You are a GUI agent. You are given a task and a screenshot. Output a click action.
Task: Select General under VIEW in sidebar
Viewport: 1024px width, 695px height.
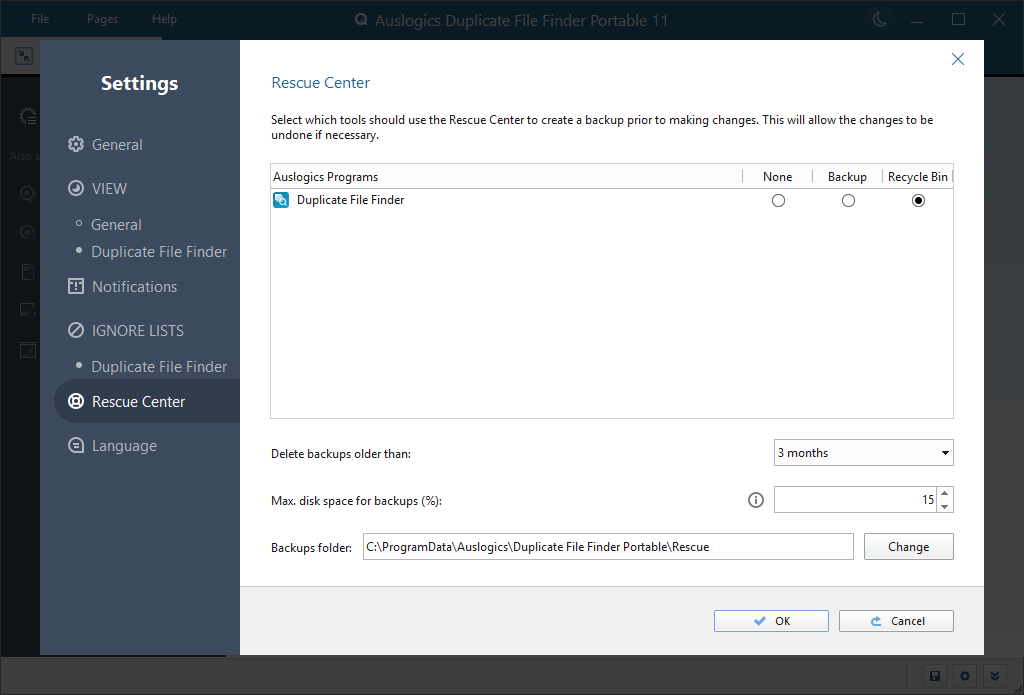pos(116,225)
